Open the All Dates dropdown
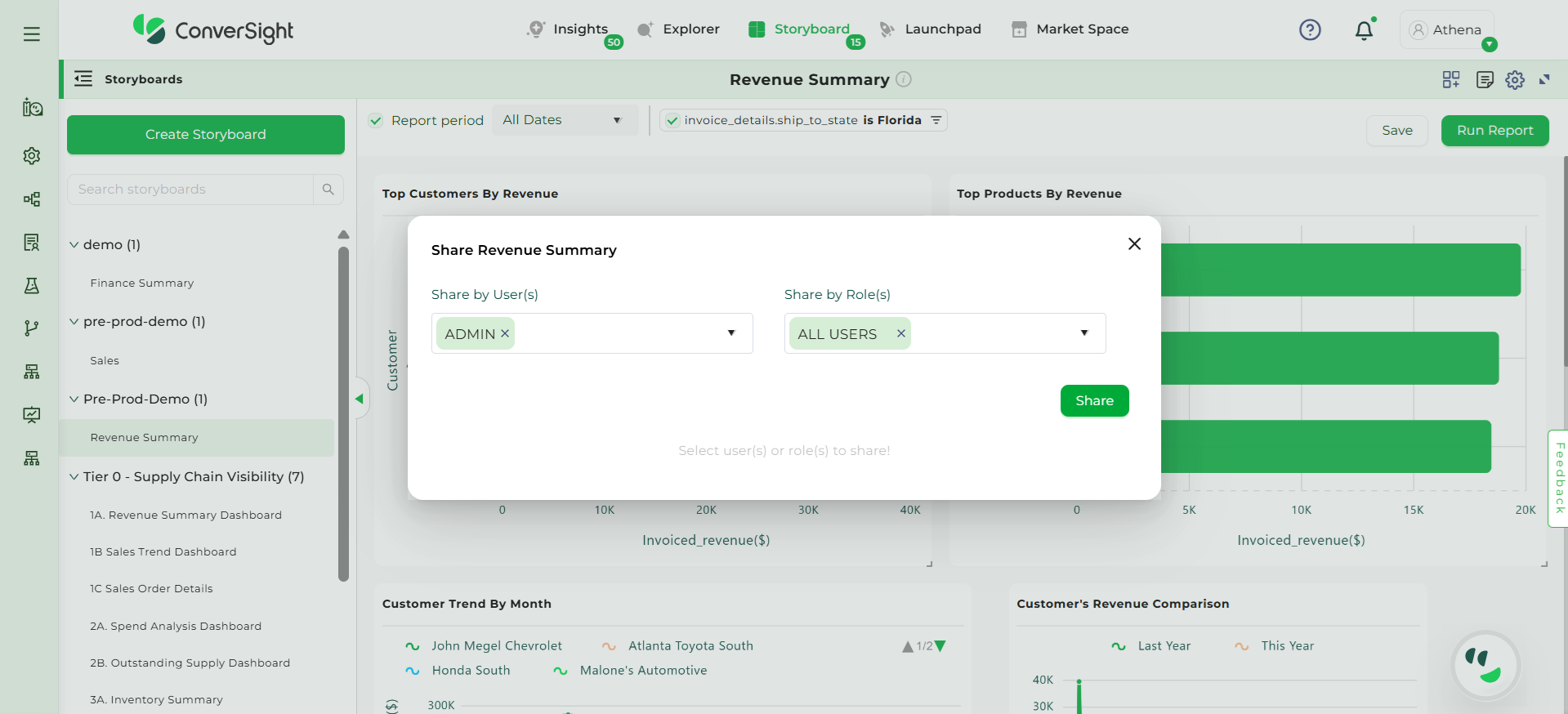Screen dimensions: 1568x714 (563, 120)
